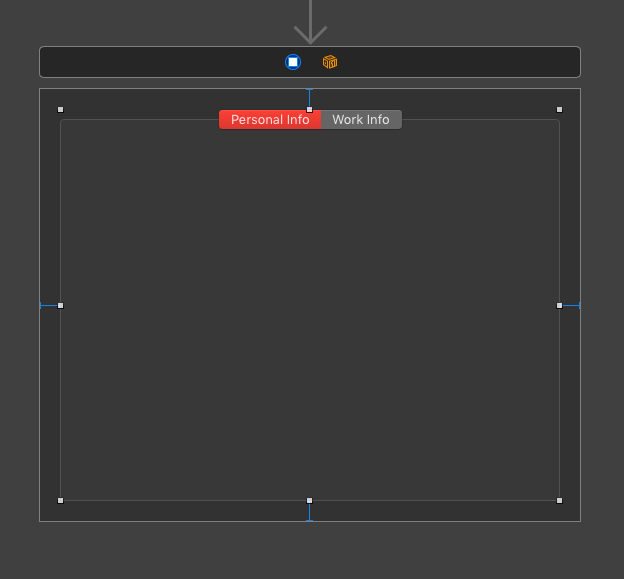
Task: Click the bottom-left corner resize handle
Action: [60, 501]
